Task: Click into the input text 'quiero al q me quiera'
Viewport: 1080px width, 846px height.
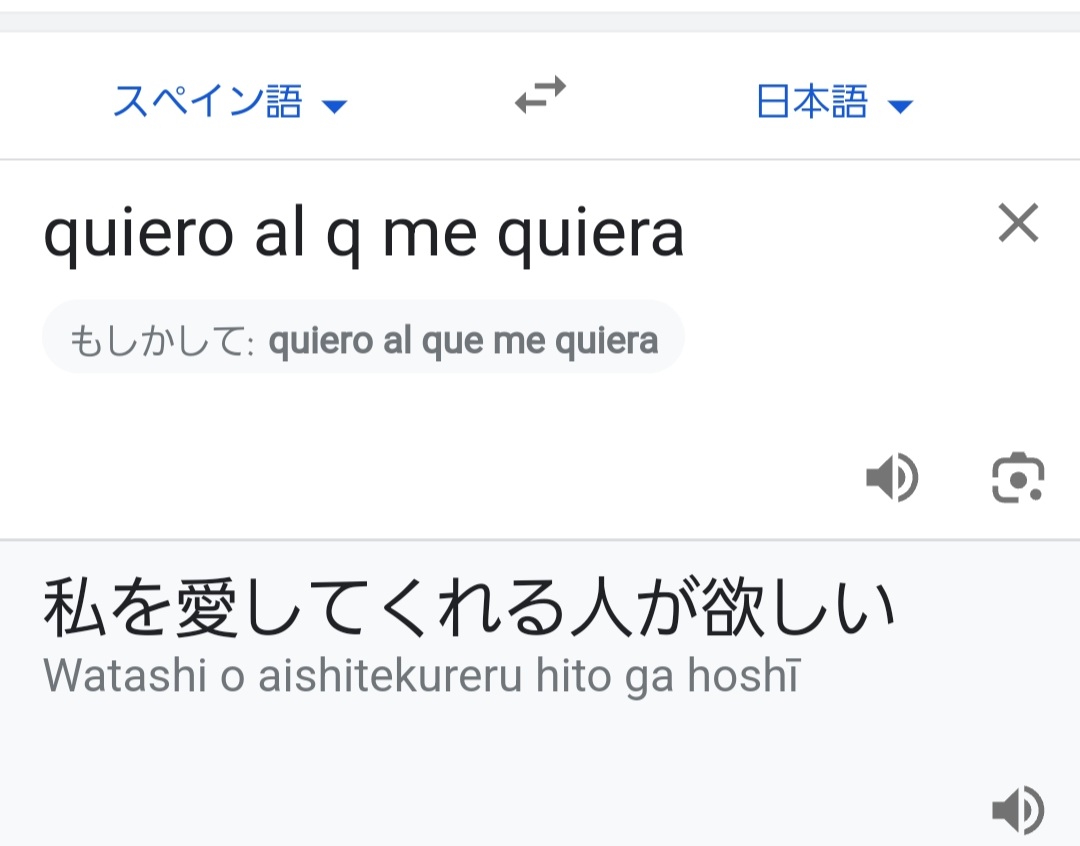Action: pos(364,234)
